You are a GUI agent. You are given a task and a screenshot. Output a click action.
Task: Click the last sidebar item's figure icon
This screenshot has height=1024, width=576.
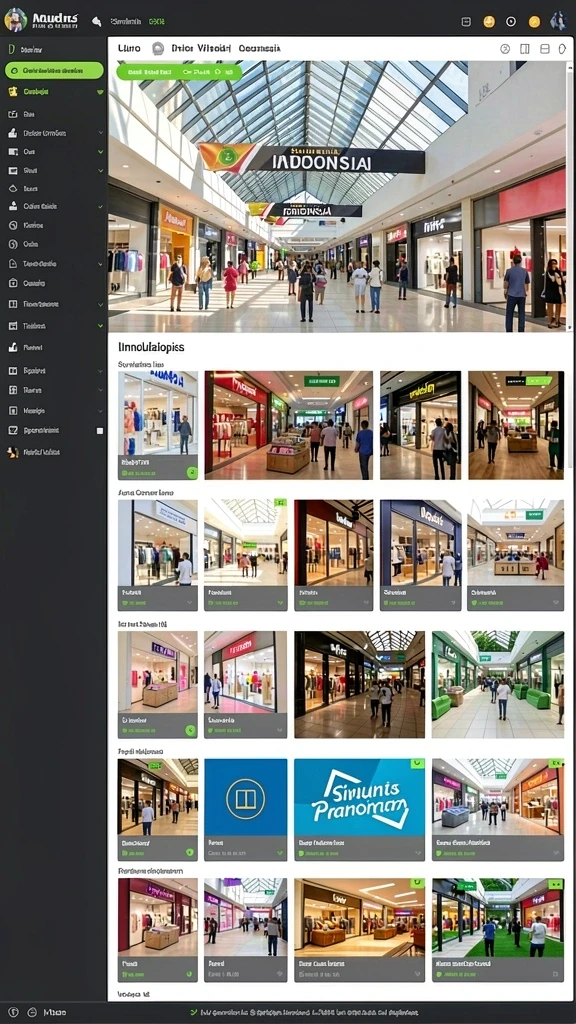[12, 452]
